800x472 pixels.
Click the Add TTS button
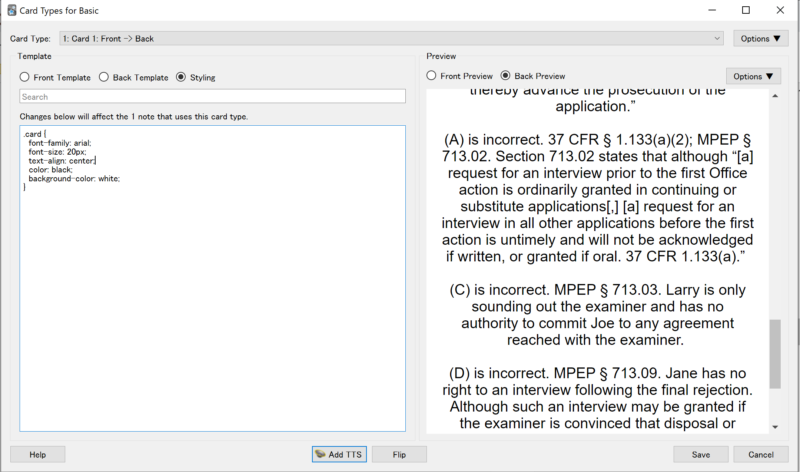[339, 454]
